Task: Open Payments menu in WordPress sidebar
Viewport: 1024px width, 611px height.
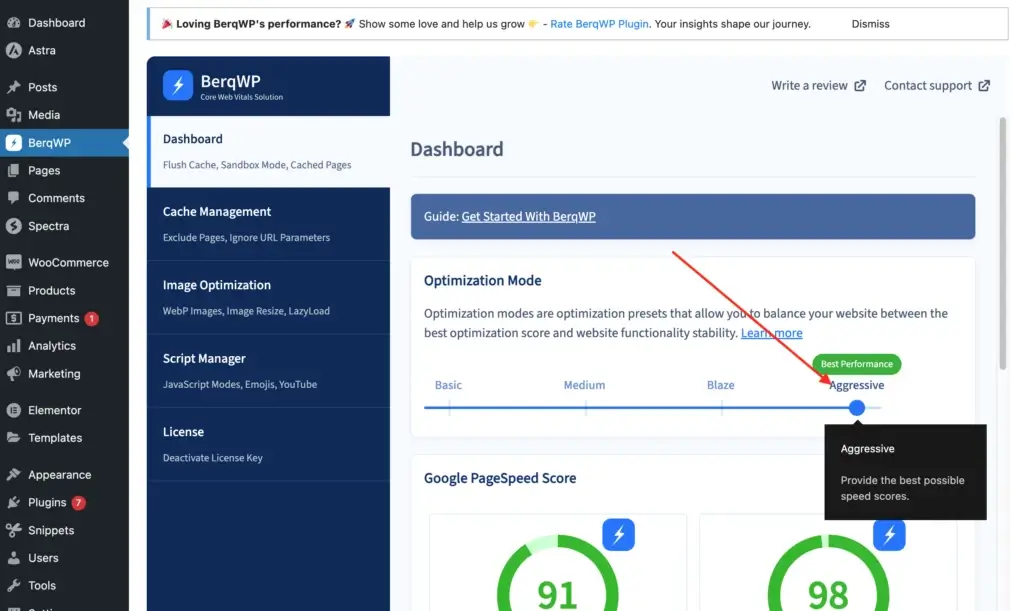Action: 53,318
